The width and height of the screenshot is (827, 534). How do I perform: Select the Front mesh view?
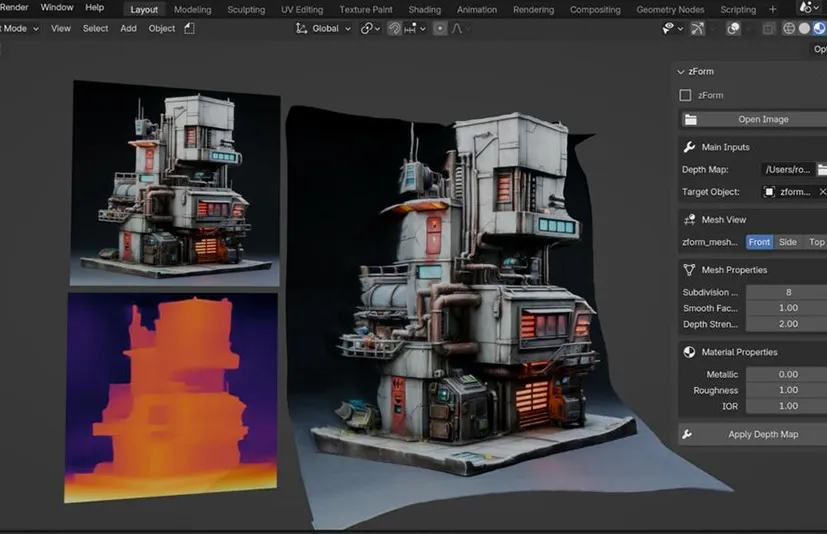759,242
